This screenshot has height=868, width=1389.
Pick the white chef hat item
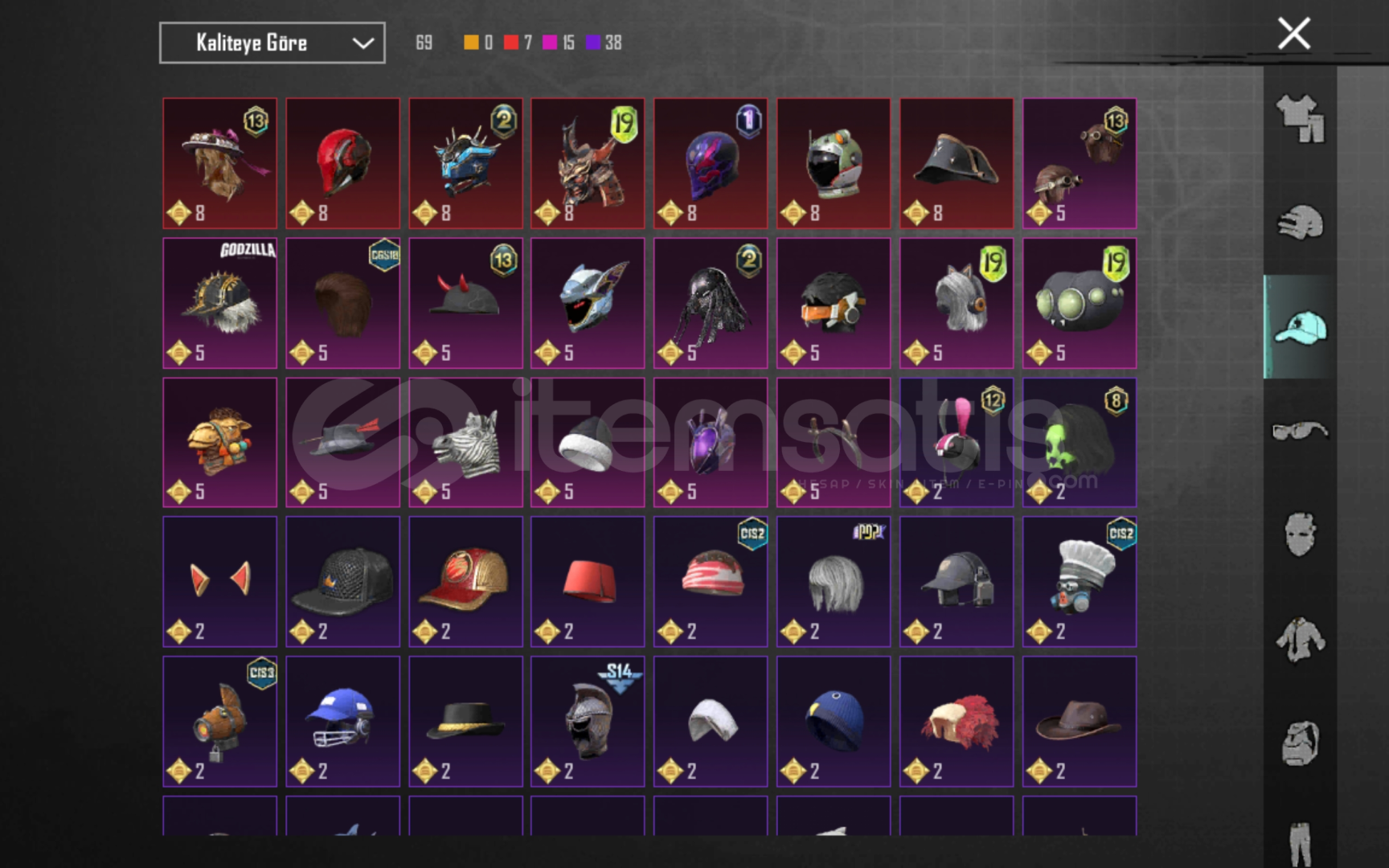[1080, 582]
